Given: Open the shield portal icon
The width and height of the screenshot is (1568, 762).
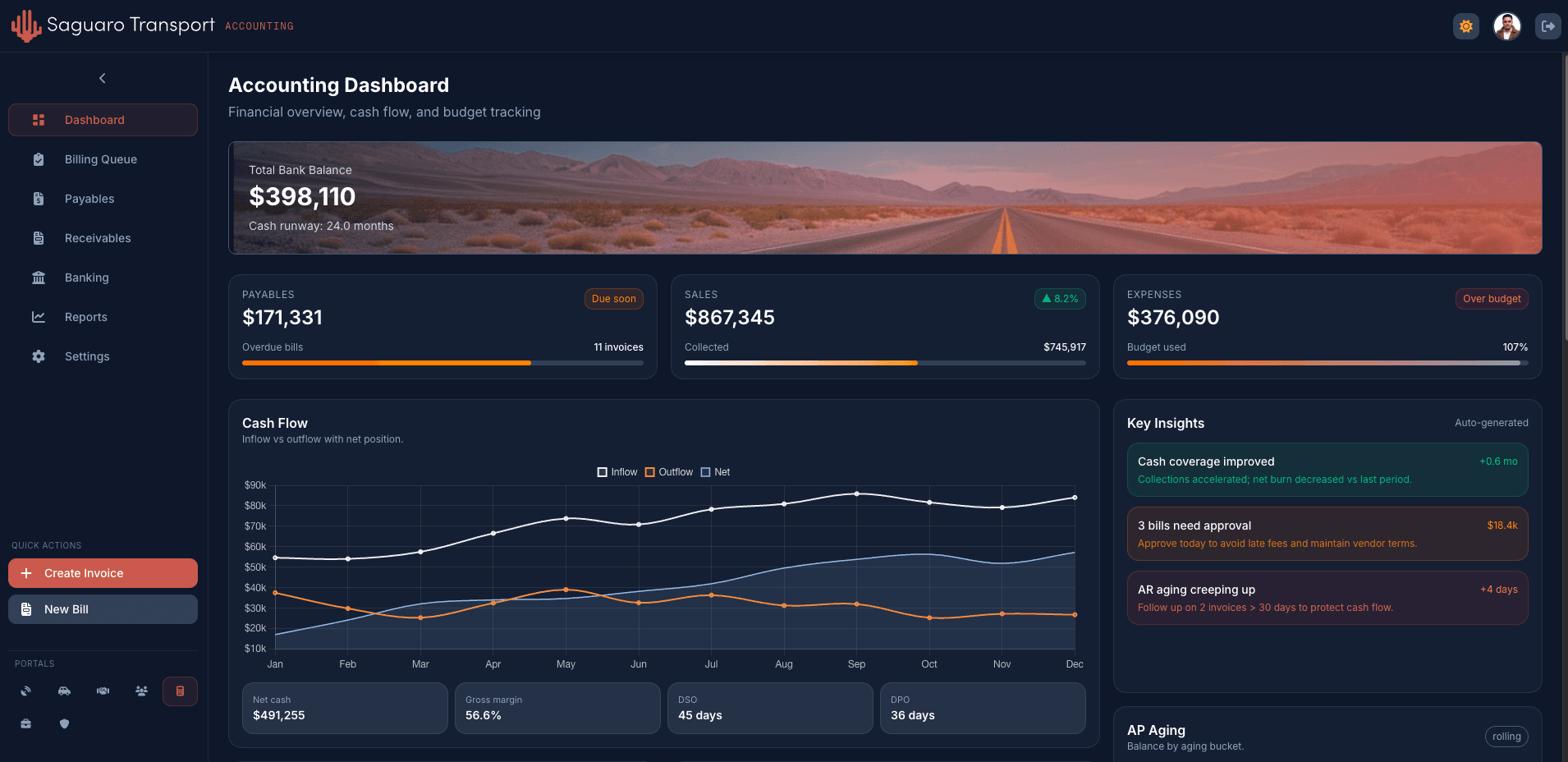Looking at the screenshot, I should [64, 723].
